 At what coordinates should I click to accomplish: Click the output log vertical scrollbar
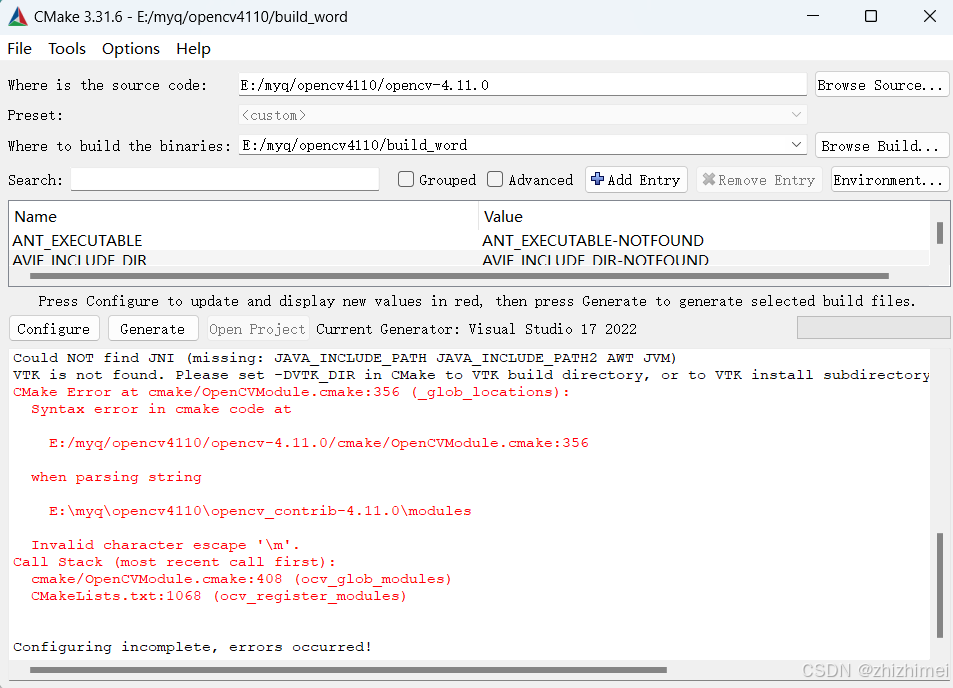[x=940, y=585]
